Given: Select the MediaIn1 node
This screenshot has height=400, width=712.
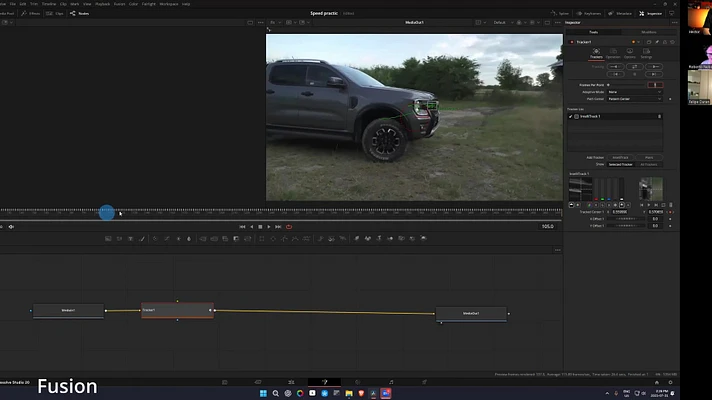Looking at the screenshot, I should [x=68, y=311].
